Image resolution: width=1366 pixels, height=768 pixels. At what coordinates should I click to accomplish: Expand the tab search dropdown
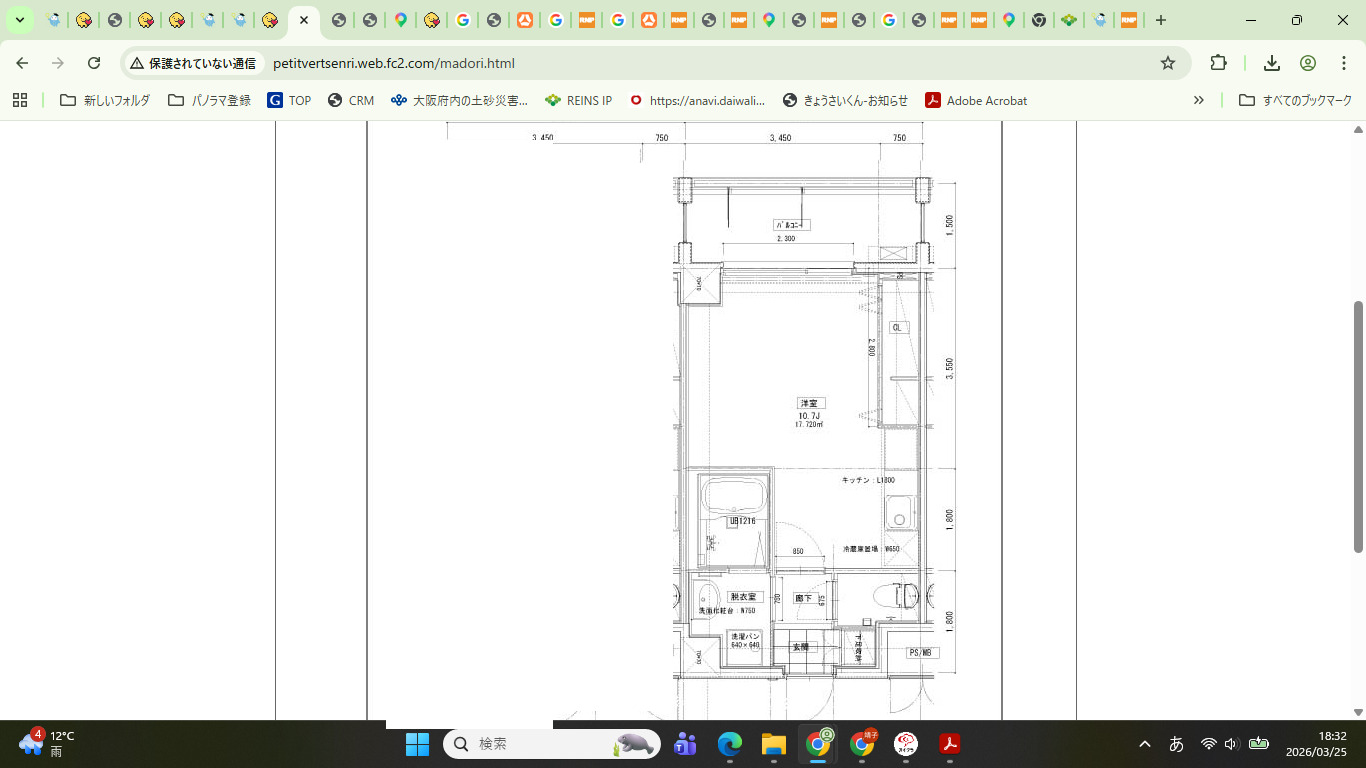click(x=19, y=20)
